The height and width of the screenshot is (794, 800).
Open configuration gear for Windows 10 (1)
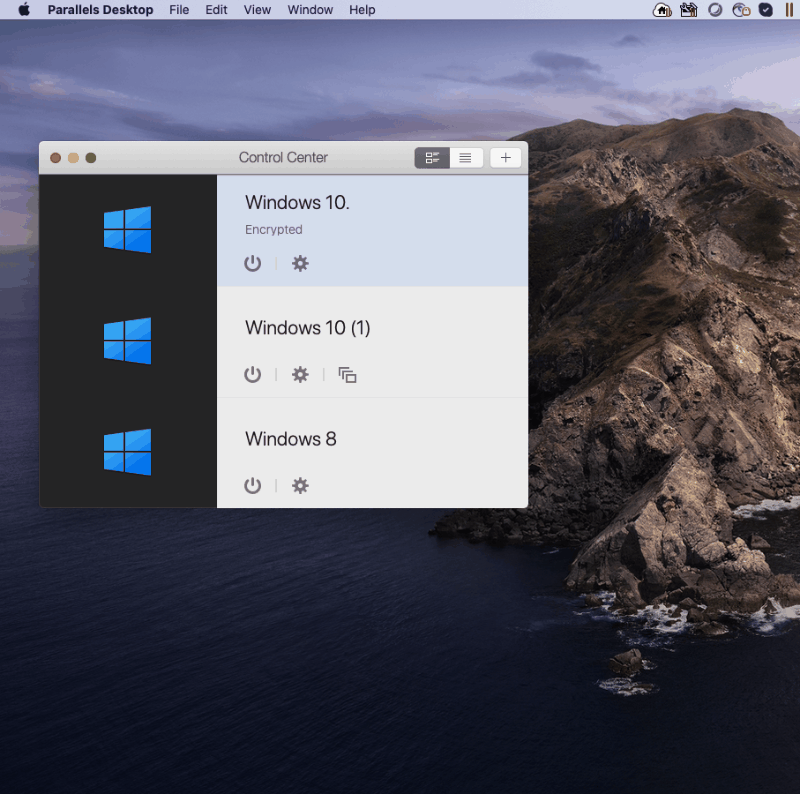click(x=300, y=375)
